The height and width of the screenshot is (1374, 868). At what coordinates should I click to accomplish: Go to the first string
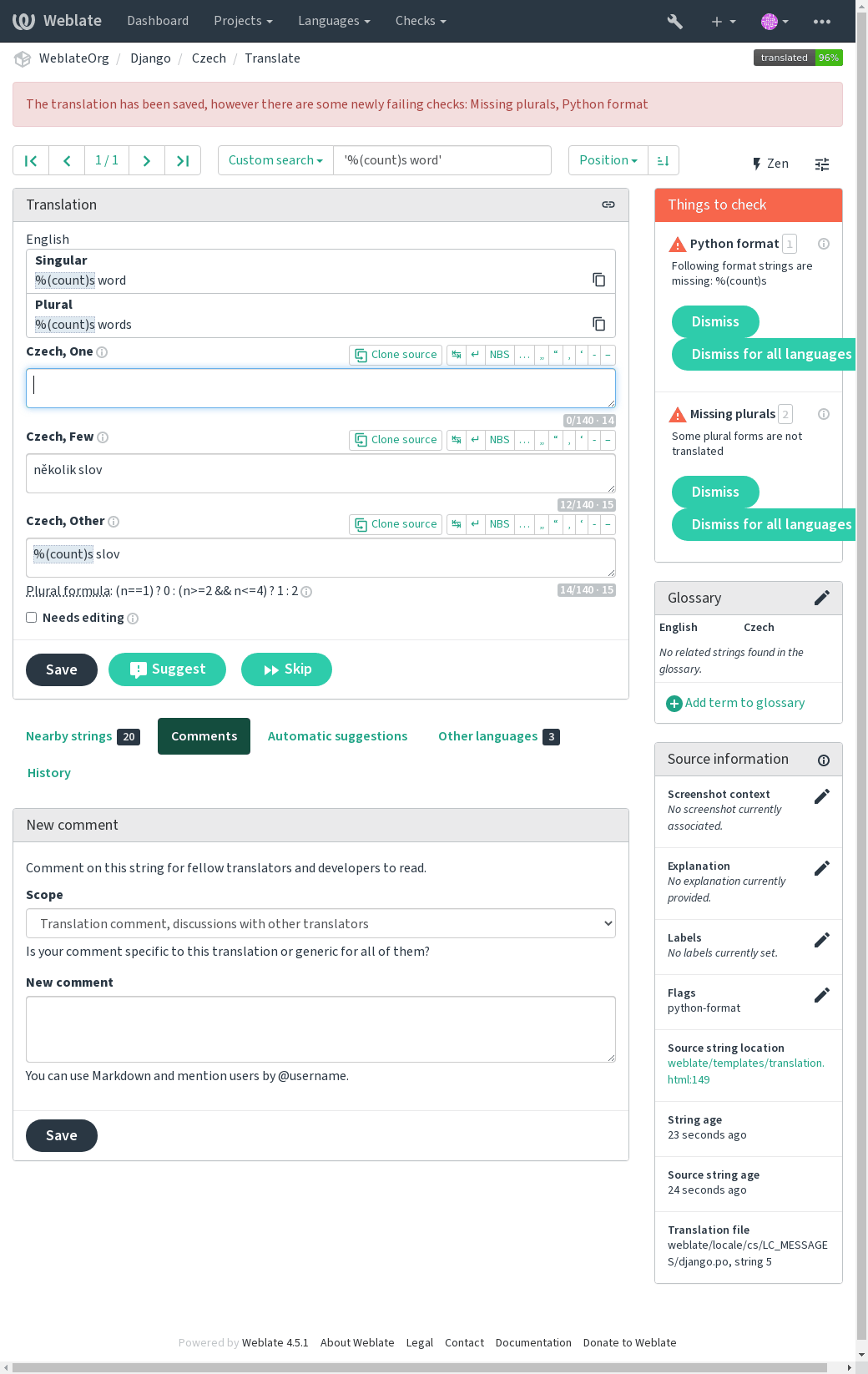pyautogui.click(x=31, y=160)
